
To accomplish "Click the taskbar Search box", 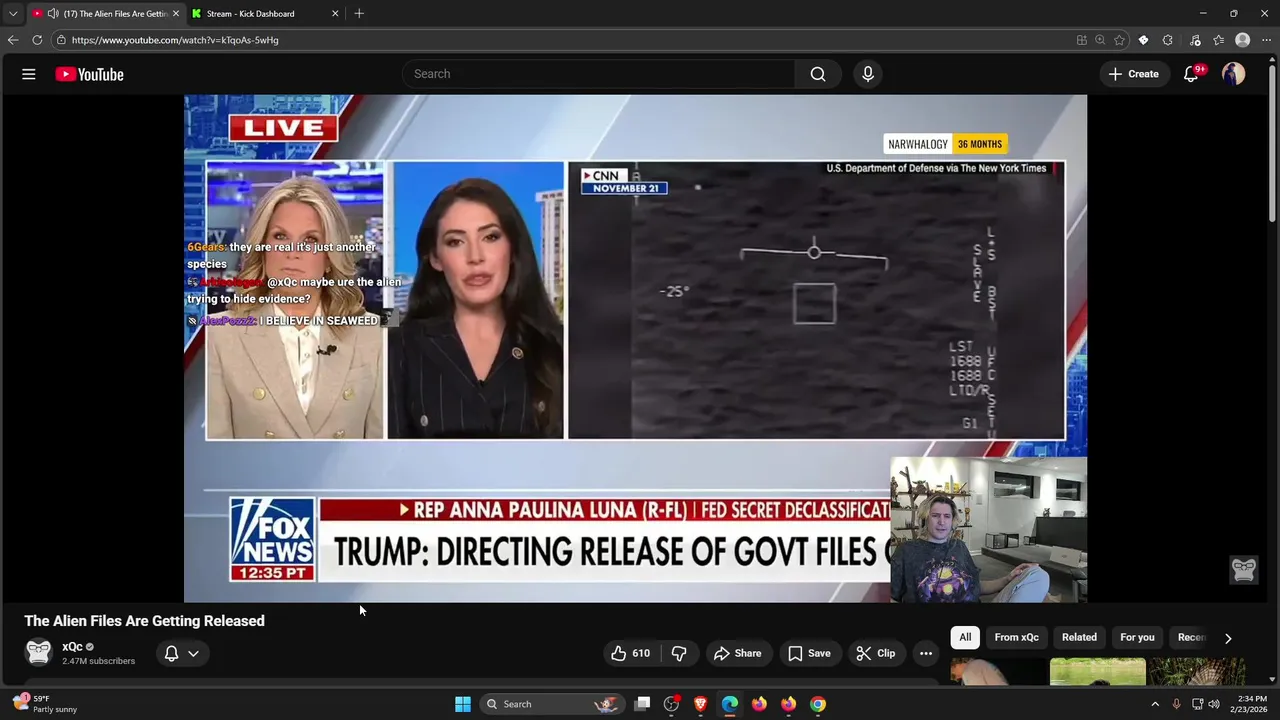I will (550, 704).
